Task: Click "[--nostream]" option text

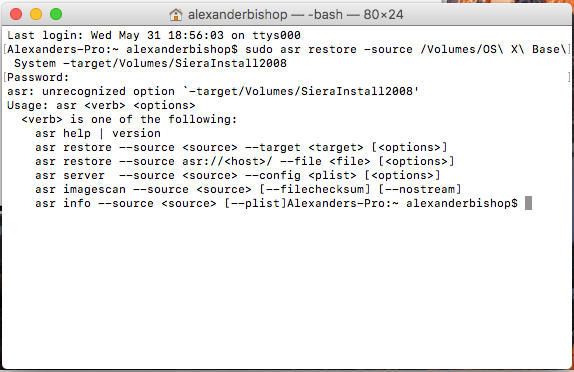Action: [420, 189]
